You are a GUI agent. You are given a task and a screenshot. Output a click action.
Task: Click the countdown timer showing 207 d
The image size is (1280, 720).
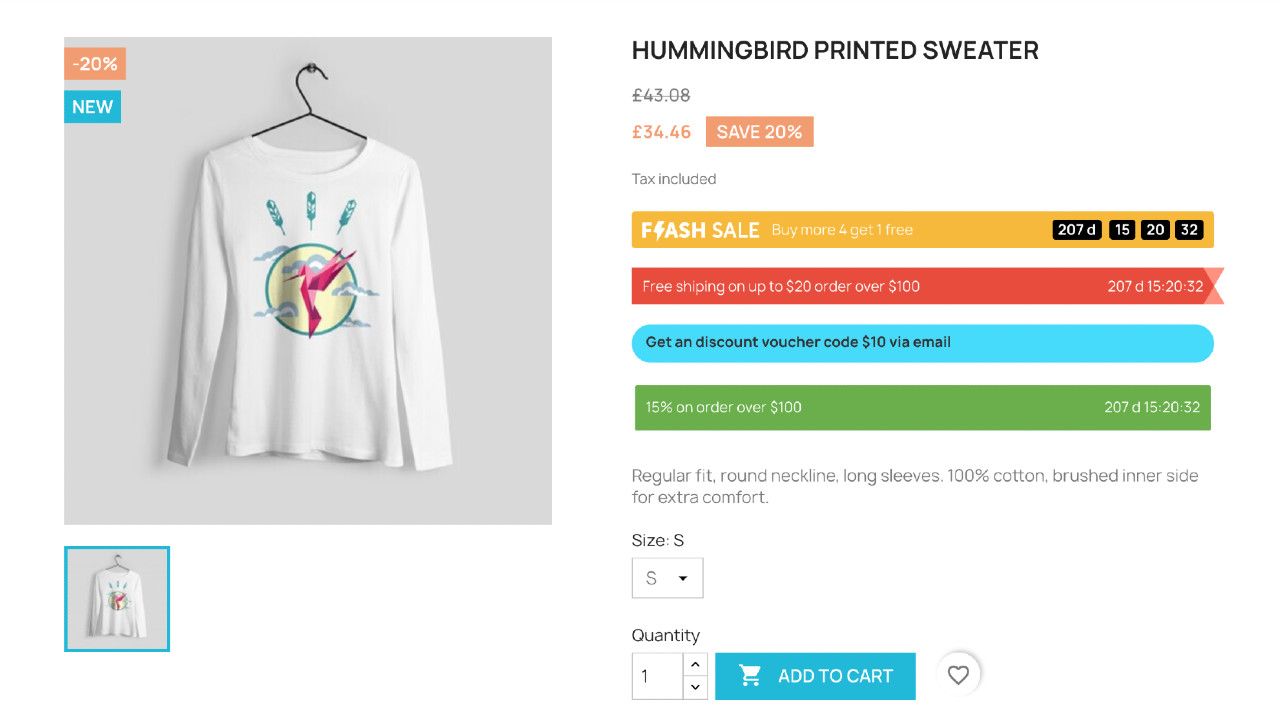[1076, 229]
